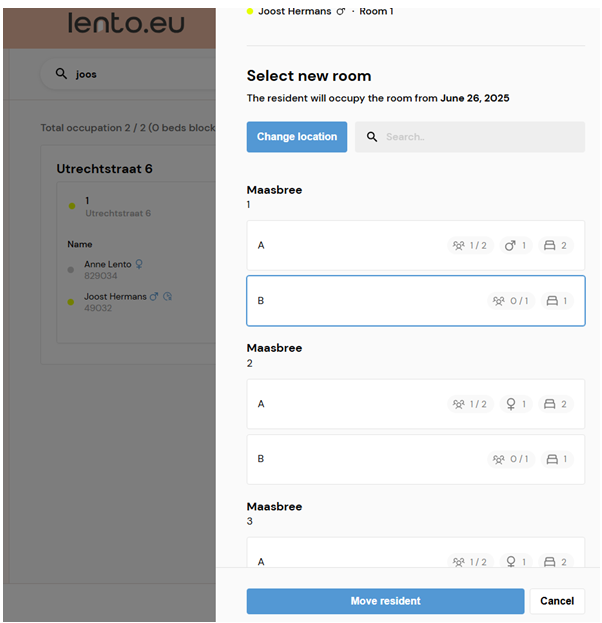Click the female gender icon in Maasbree 2 room A
Viewport: 602px width, 623px height.
tap(511, 404)
